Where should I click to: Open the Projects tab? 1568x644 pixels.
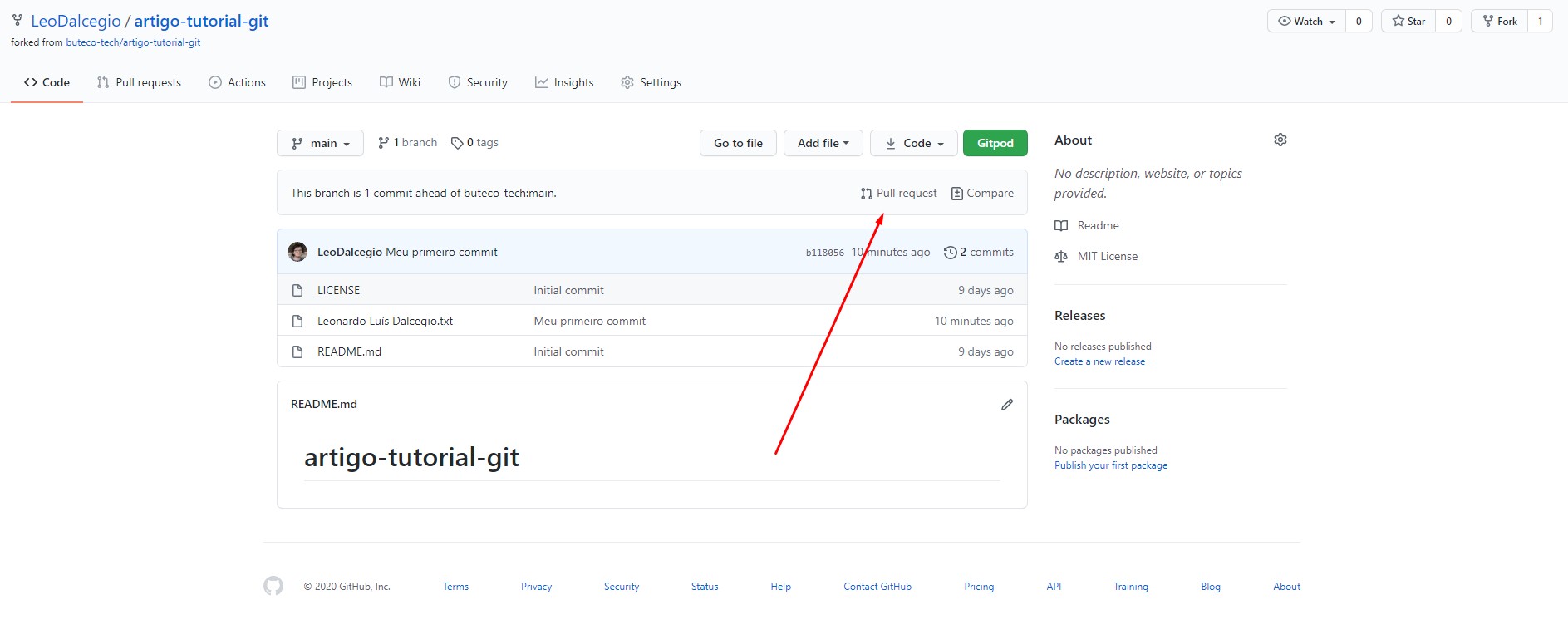(x=322, y=82)
